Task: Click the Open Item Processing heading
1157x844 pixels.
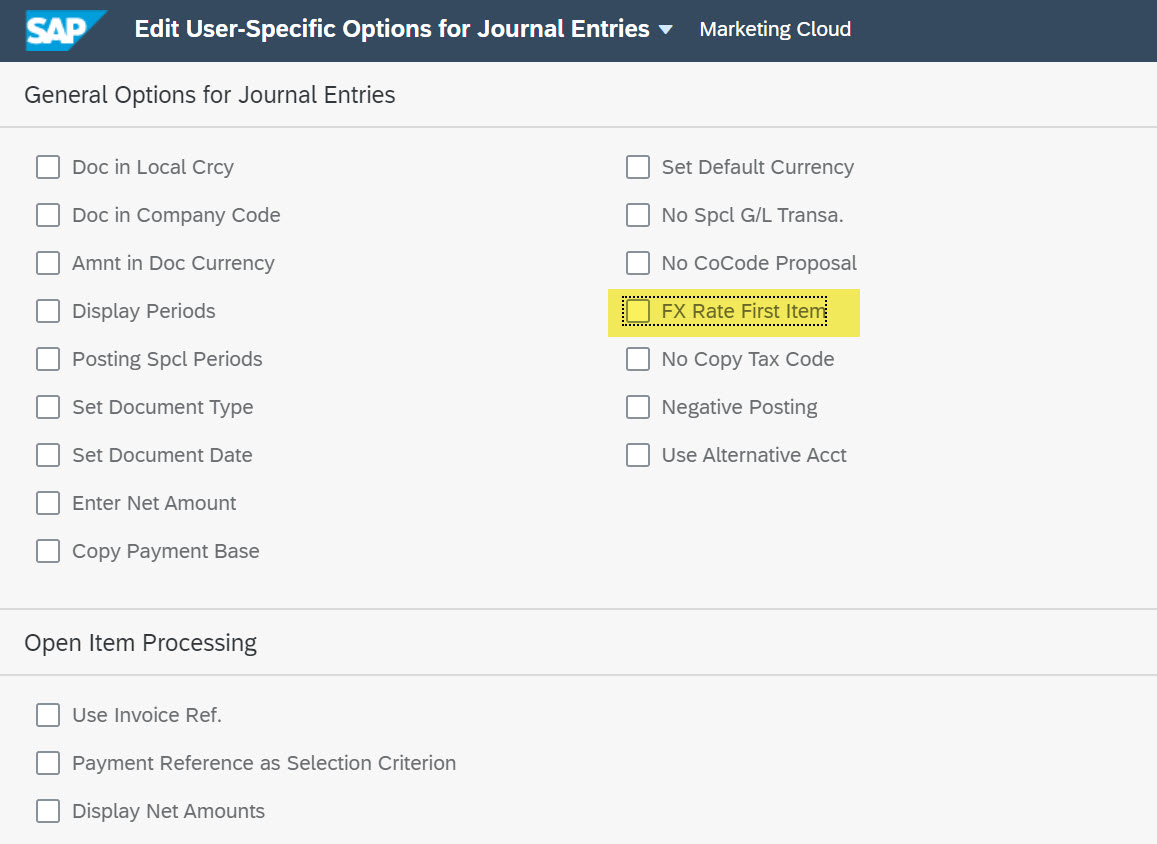Action: [x=140, y=643]
